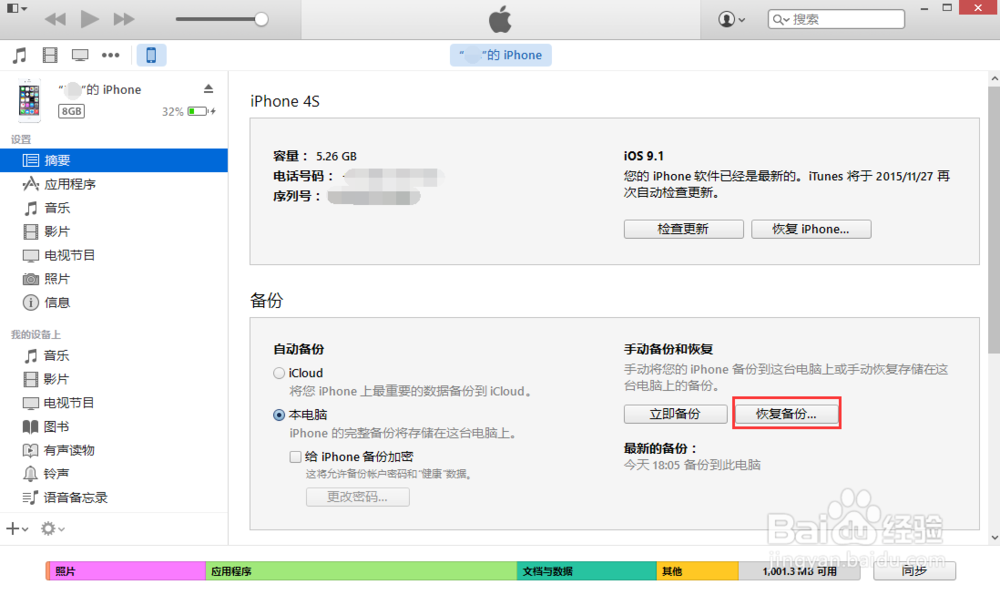This screenshot has height=595, width=1000.
Task: Click the search field 搜索
Action: point(836,19)
